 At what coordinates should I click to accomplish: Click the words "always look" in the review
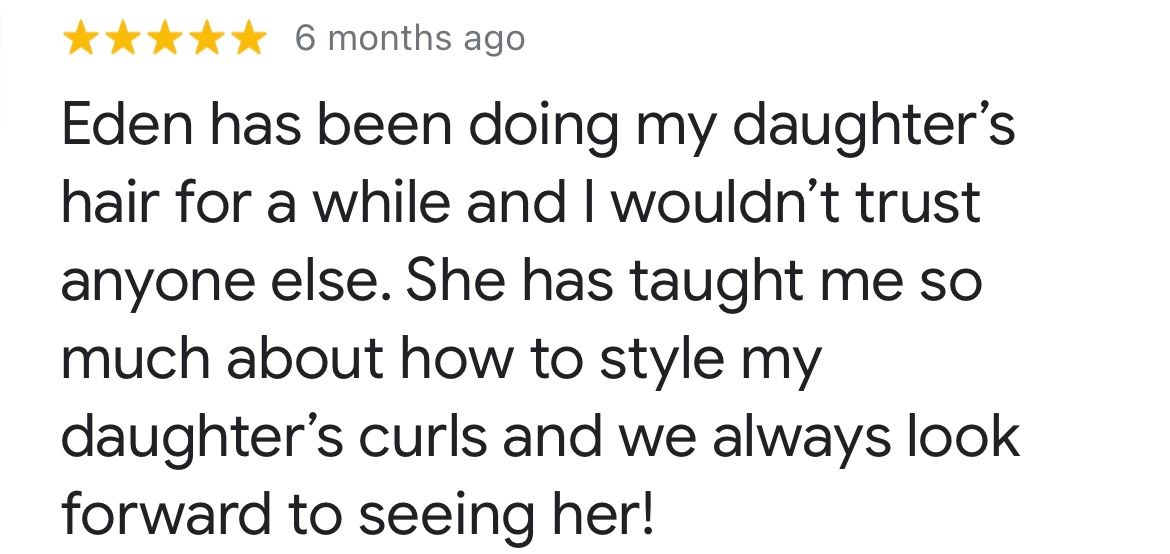(x=862, y=437)
